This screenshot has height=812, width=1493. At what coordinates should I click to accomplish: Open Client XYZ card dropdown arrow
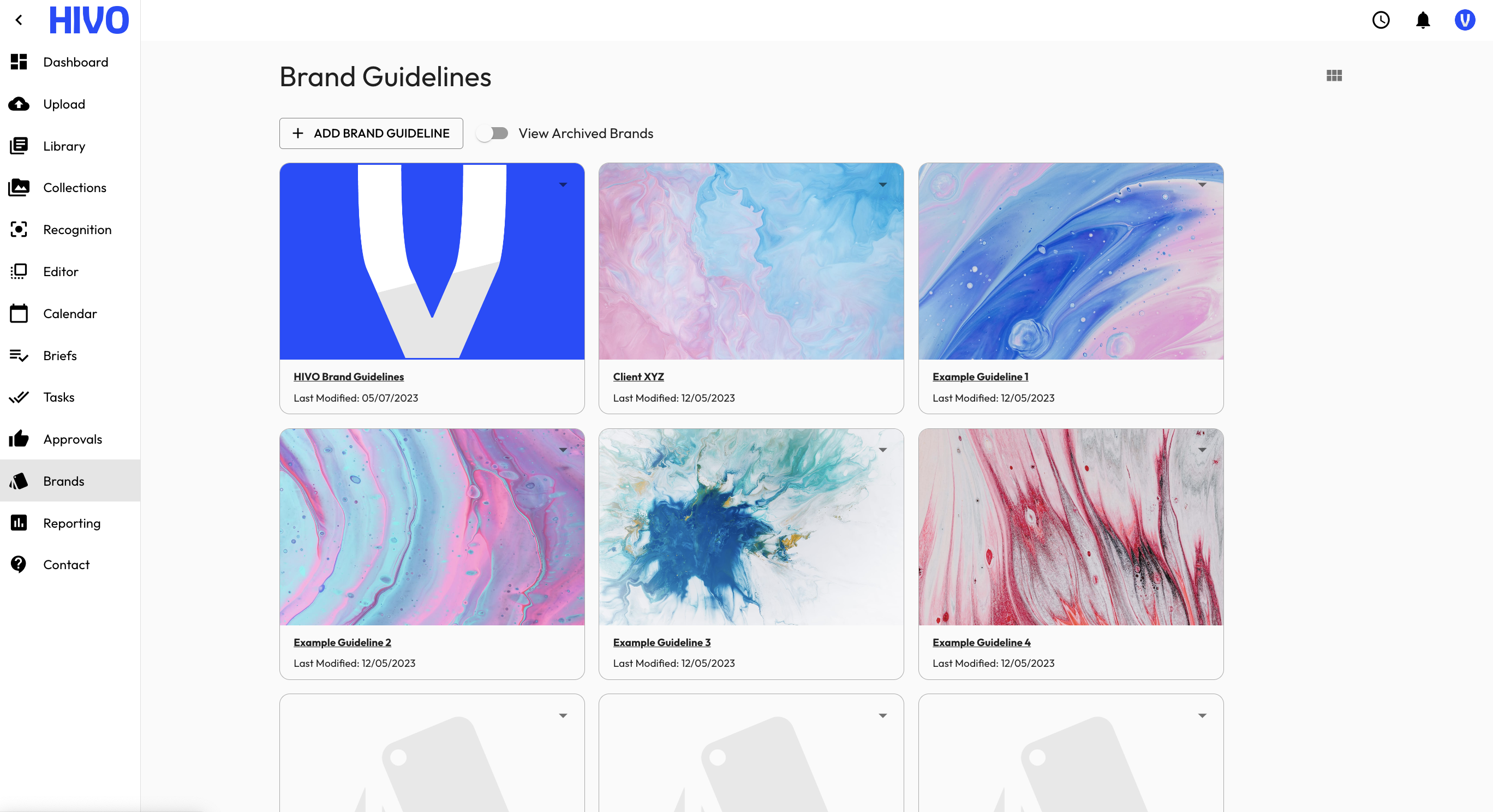pyautogui.click(x=882, y=185)
